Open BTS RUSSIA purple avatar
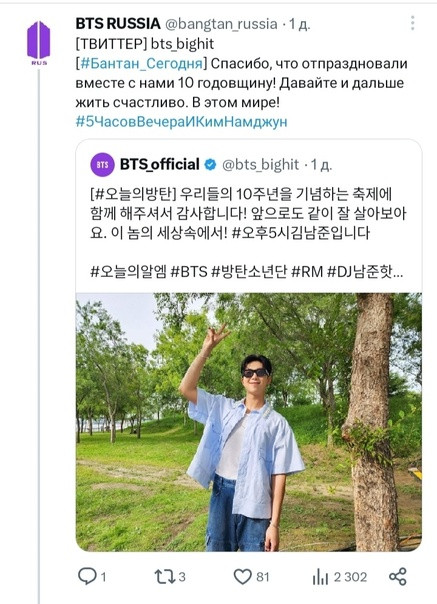 [x=39, y=43]
